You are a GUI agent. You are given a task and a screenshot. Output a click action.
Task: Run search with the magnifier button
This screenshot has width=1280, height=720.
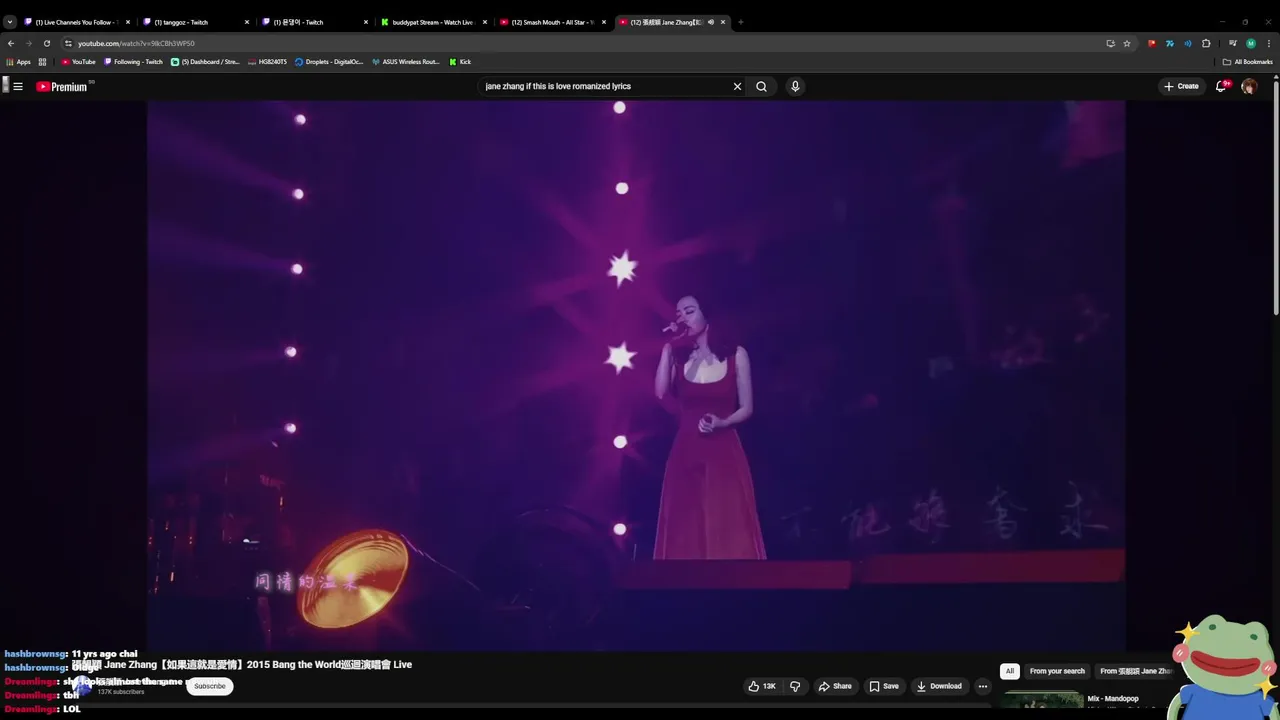pyautogui.click(x=761, y=86)
